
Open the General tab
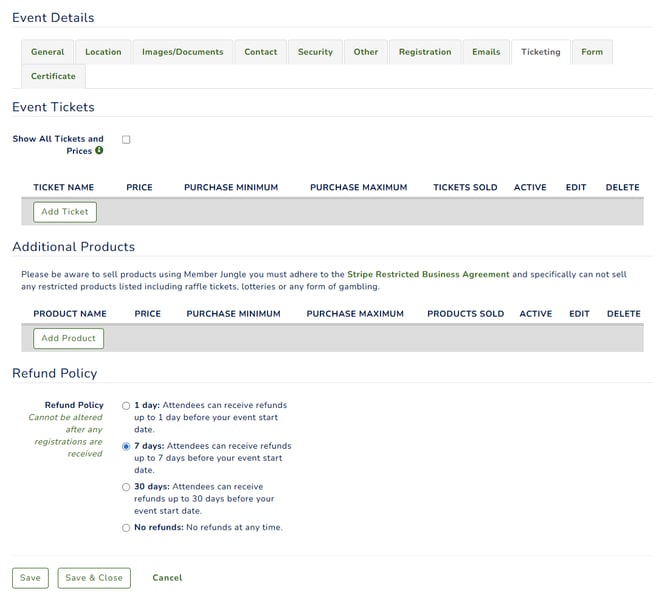pyautogui.click(x=47, y=52)
